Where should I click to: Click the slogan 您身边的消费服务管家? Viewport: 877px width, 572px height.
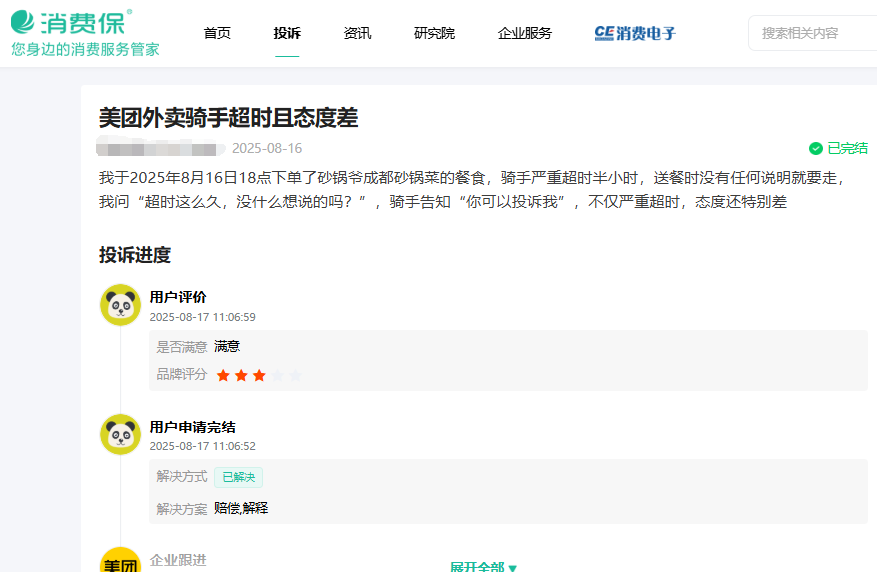(x=86, y=49)
